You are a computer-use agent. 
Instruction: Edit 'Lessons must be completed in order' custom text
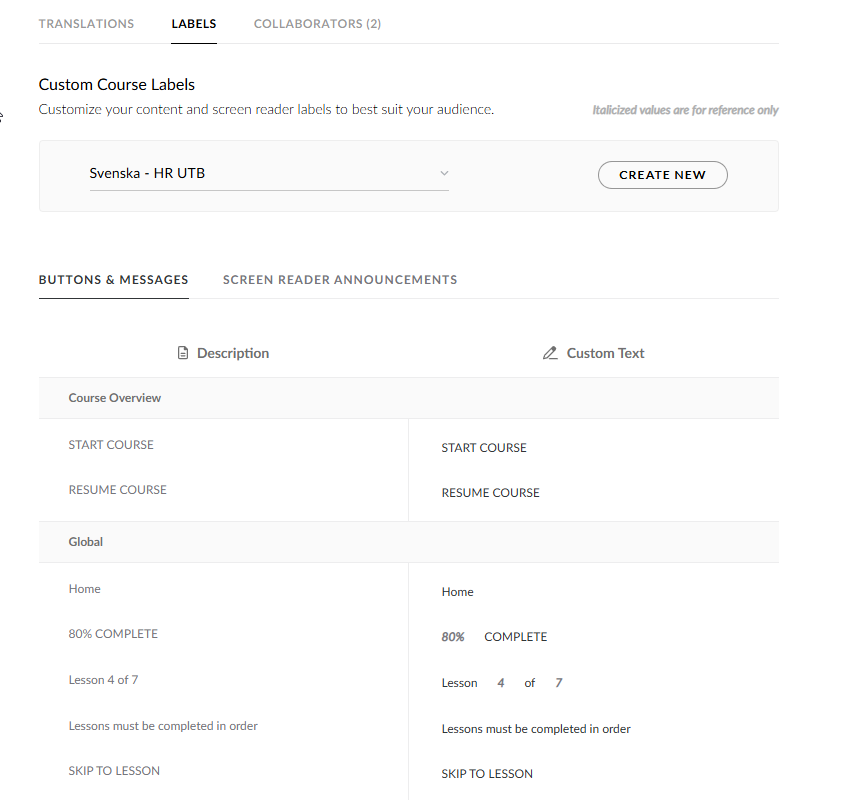536,729
